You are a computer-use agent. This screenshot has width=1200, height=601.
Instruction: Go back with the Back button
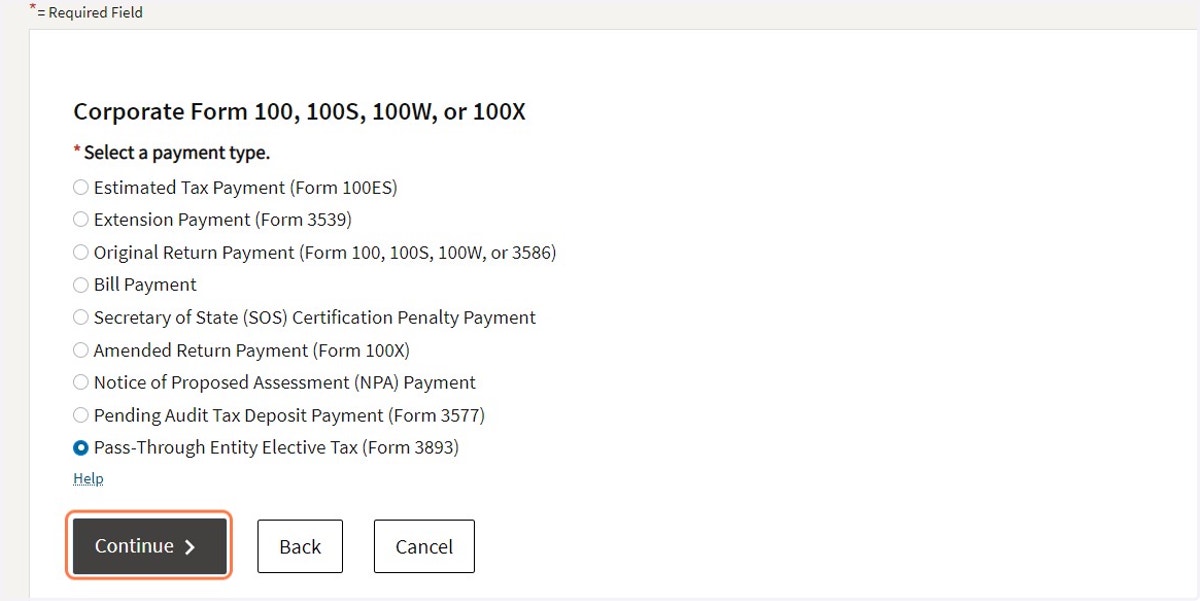[300, 546]
